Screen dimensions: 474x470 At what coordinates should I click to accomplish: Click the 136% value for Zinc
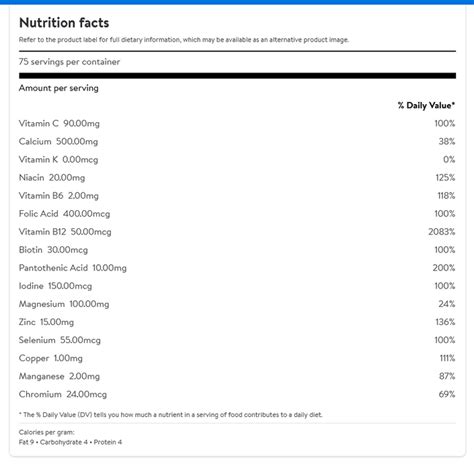tap(445, 322)
